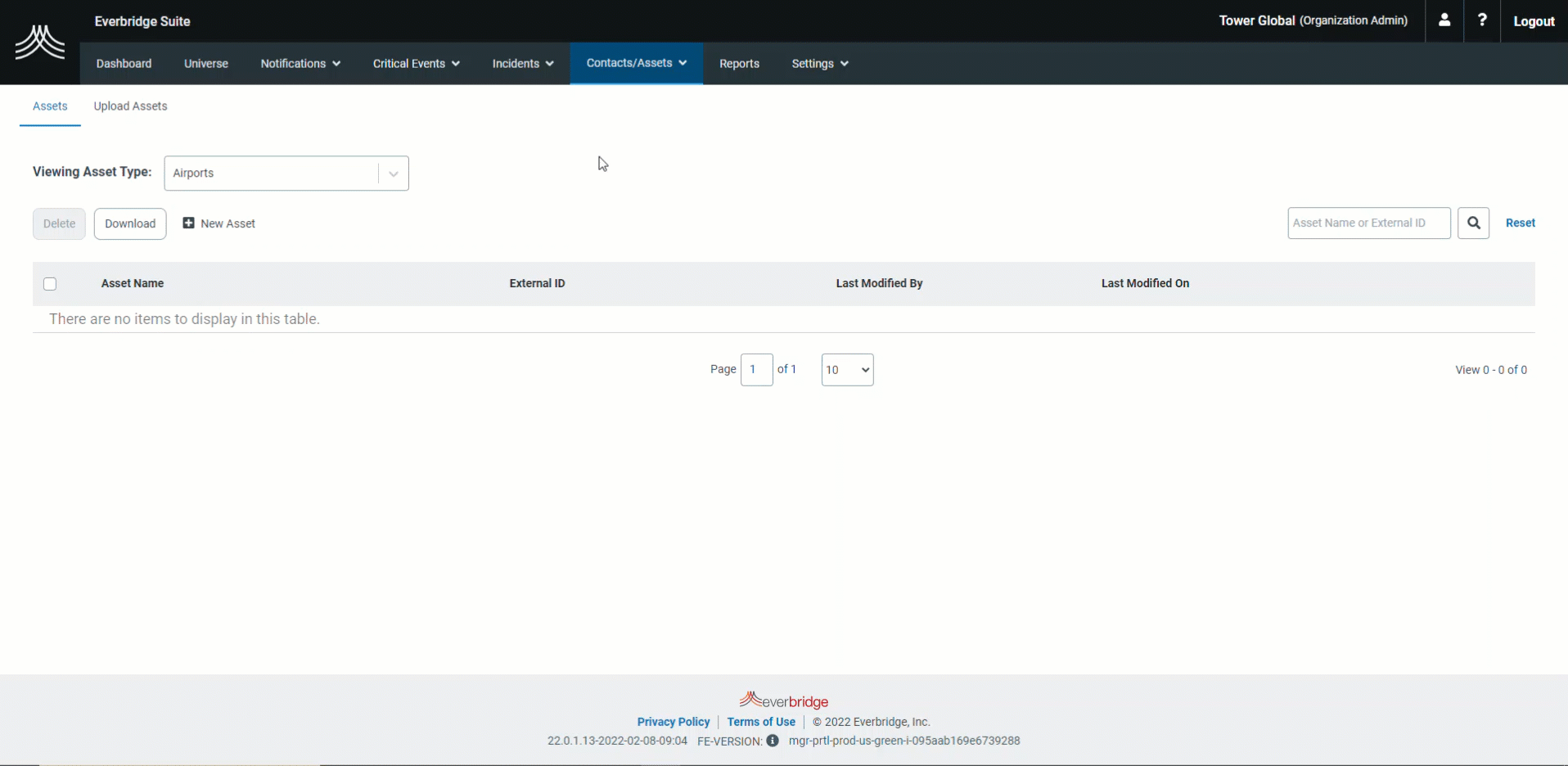Expand the Incidents menu
1568x766 pixels.
pyautogui.click(x=523, y=64)
